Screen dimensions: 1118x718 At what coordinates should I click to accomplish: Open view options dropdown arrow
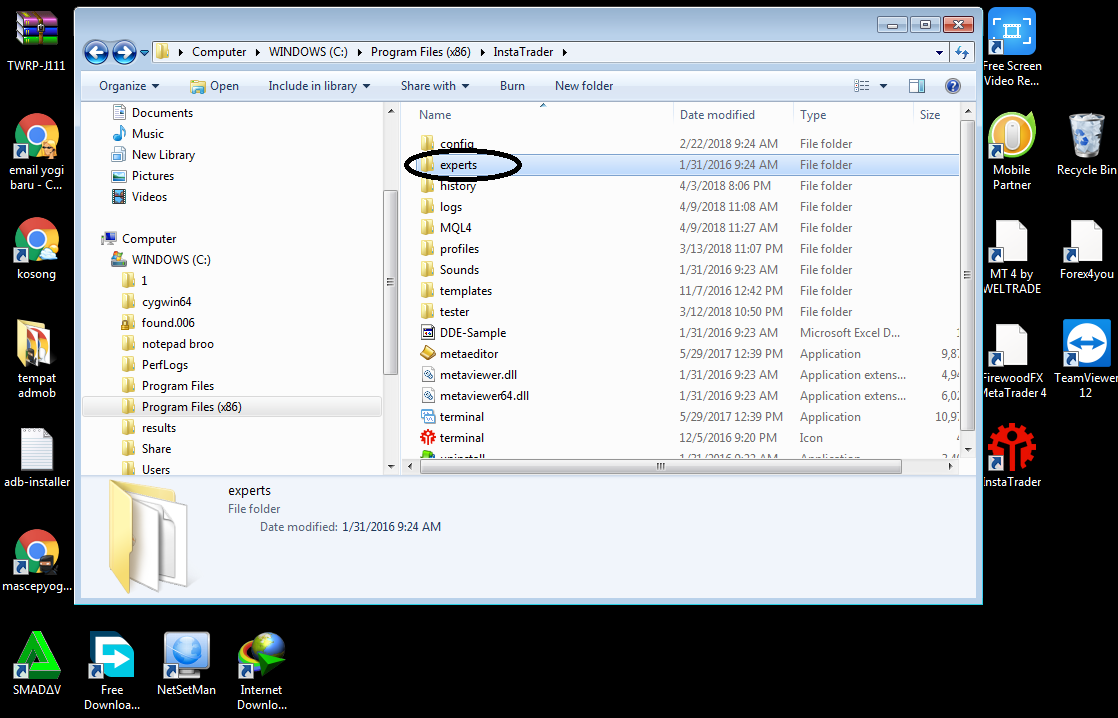[x=883, y=86]
